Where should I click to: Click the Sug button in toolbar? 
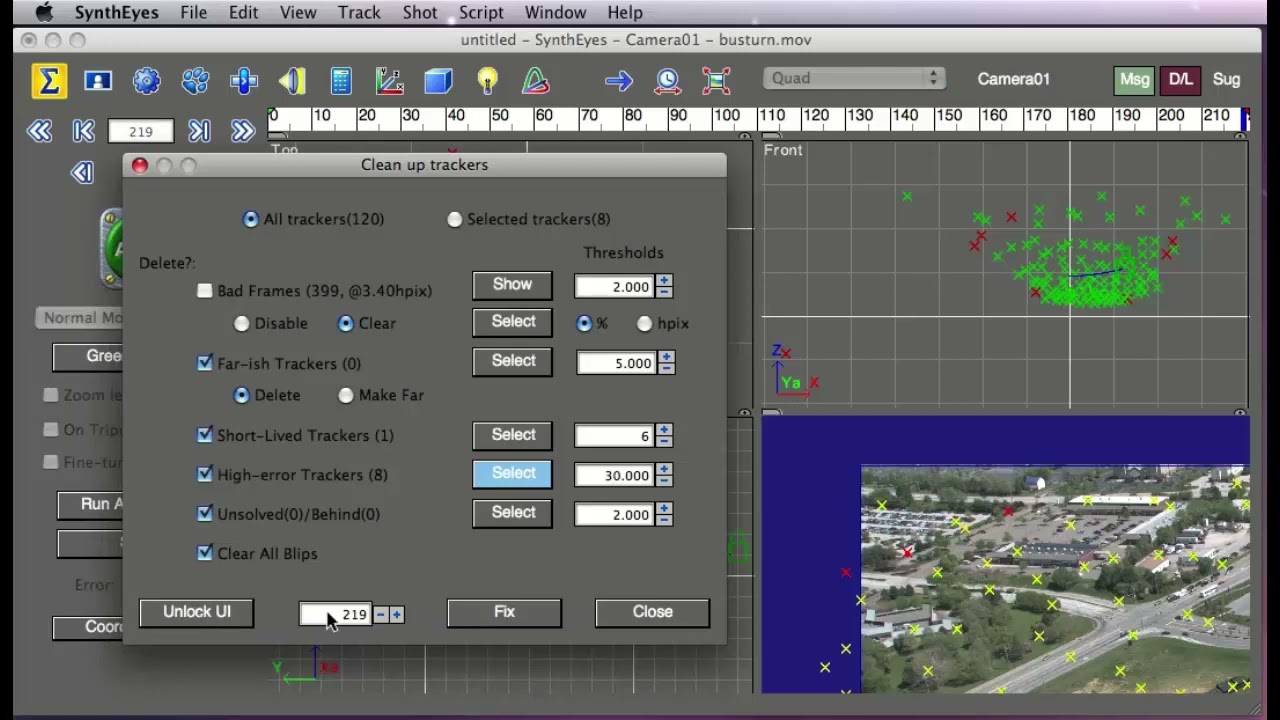(1226, 80)
